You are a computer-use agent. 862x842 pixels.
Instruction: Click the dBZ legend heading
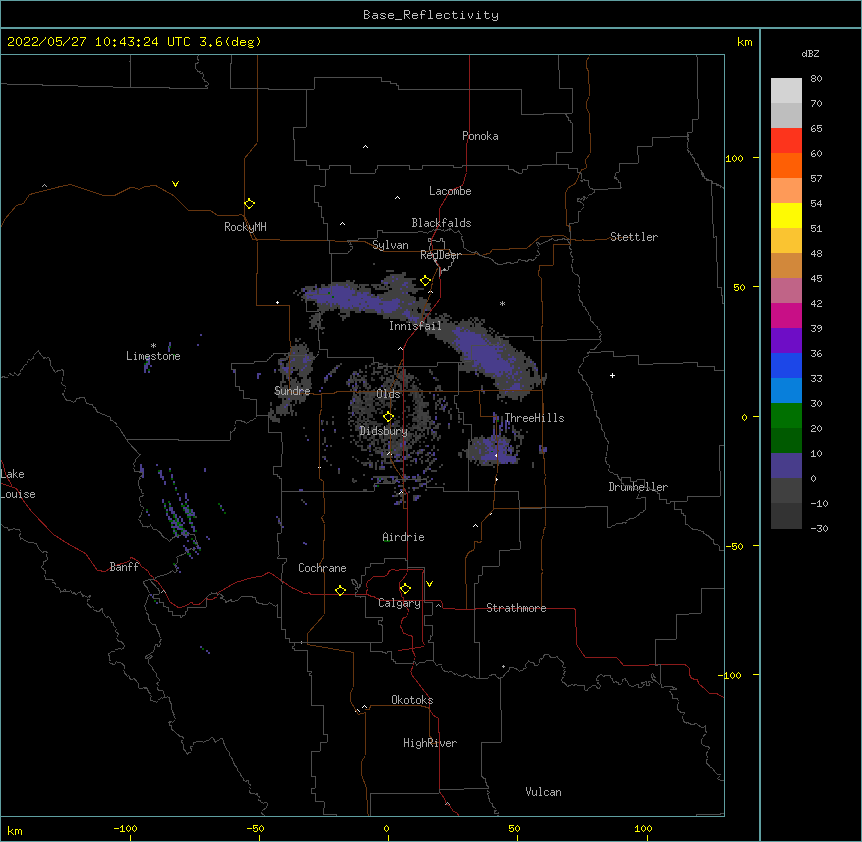click(810, 53)
